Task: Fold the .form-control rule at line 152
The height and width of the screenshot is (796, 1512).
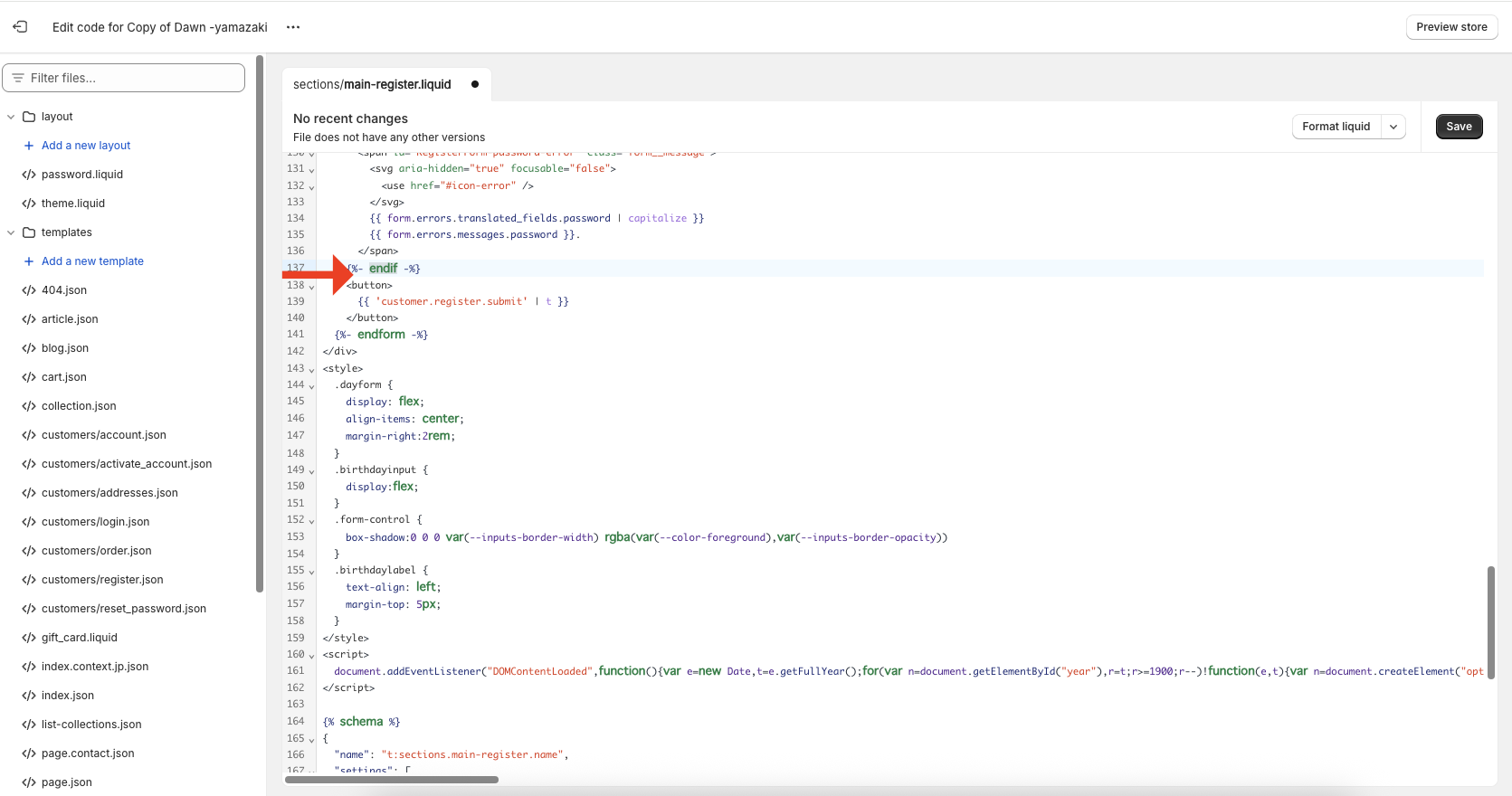Action: point(311,520)
